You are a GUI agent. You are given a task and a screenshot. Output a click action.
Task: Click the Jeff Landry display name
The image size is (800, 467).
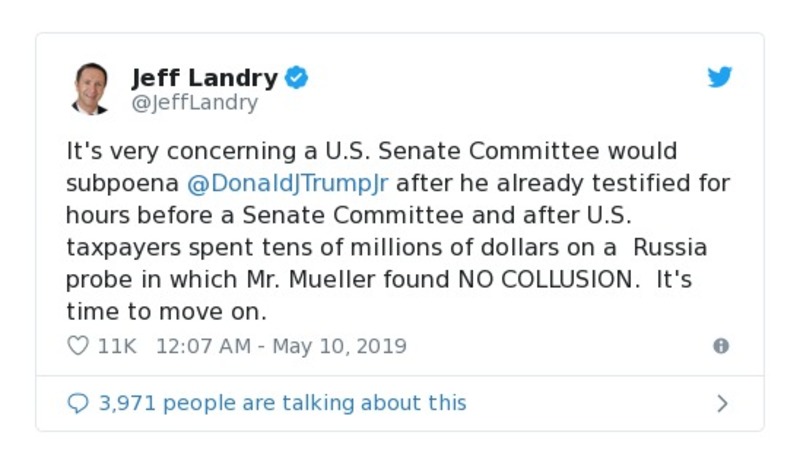click(204, 77)
